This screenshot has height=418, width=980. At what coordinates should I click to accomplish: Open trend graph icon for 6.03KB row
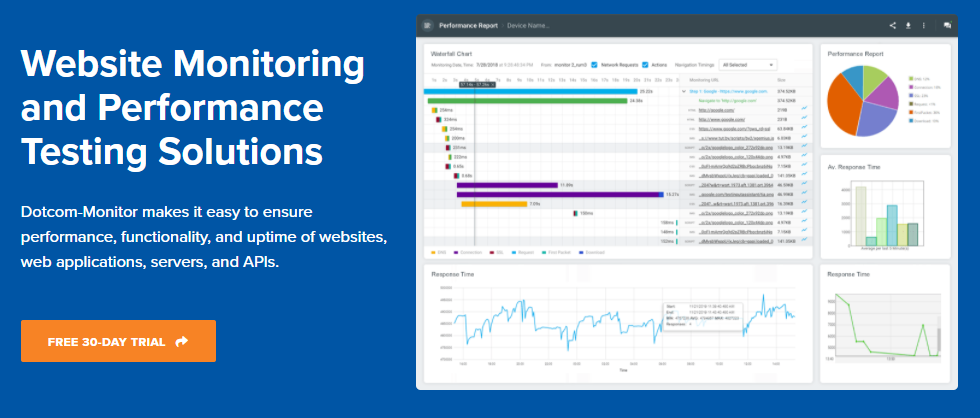(804, 137)
